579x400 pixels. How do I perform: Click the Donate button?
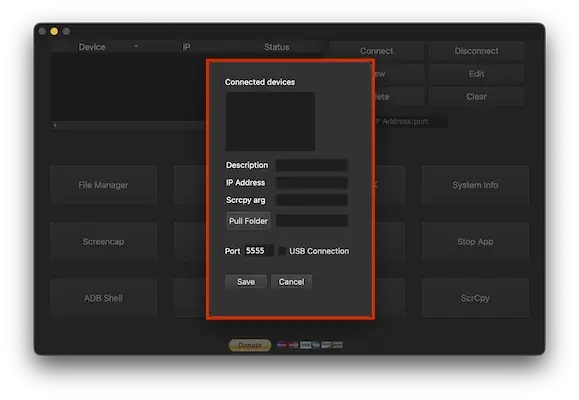250,345
